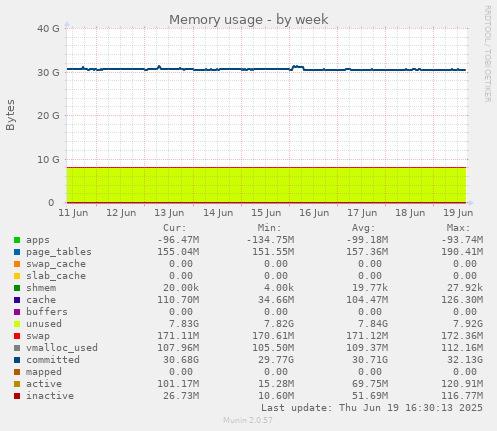Click the slab_cache legend label
Viewport: 497px width, 431px height.
tap(56, 276)
